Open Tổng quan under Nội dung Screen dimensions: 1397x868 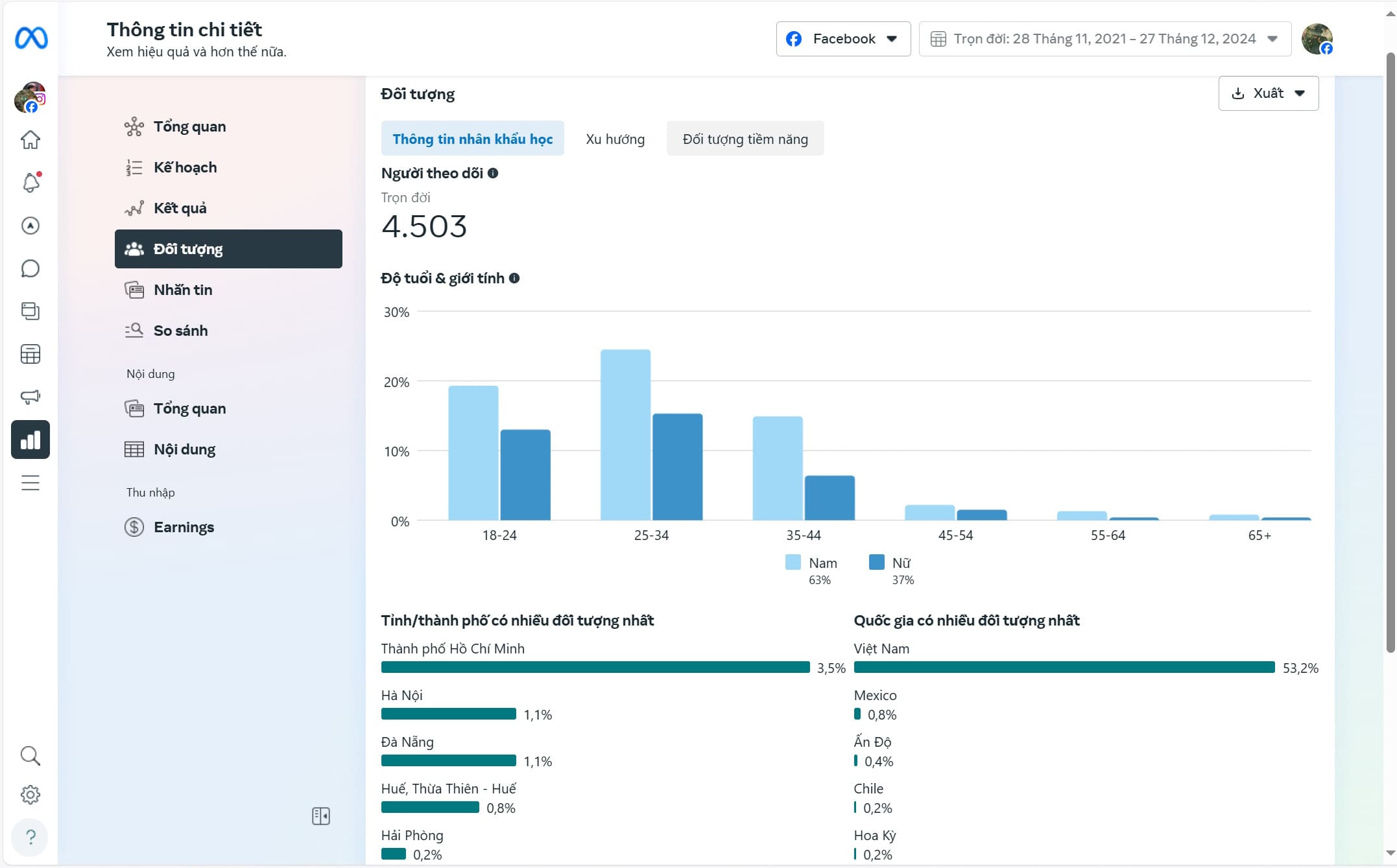pyautogui.click(x=228, y=408)
